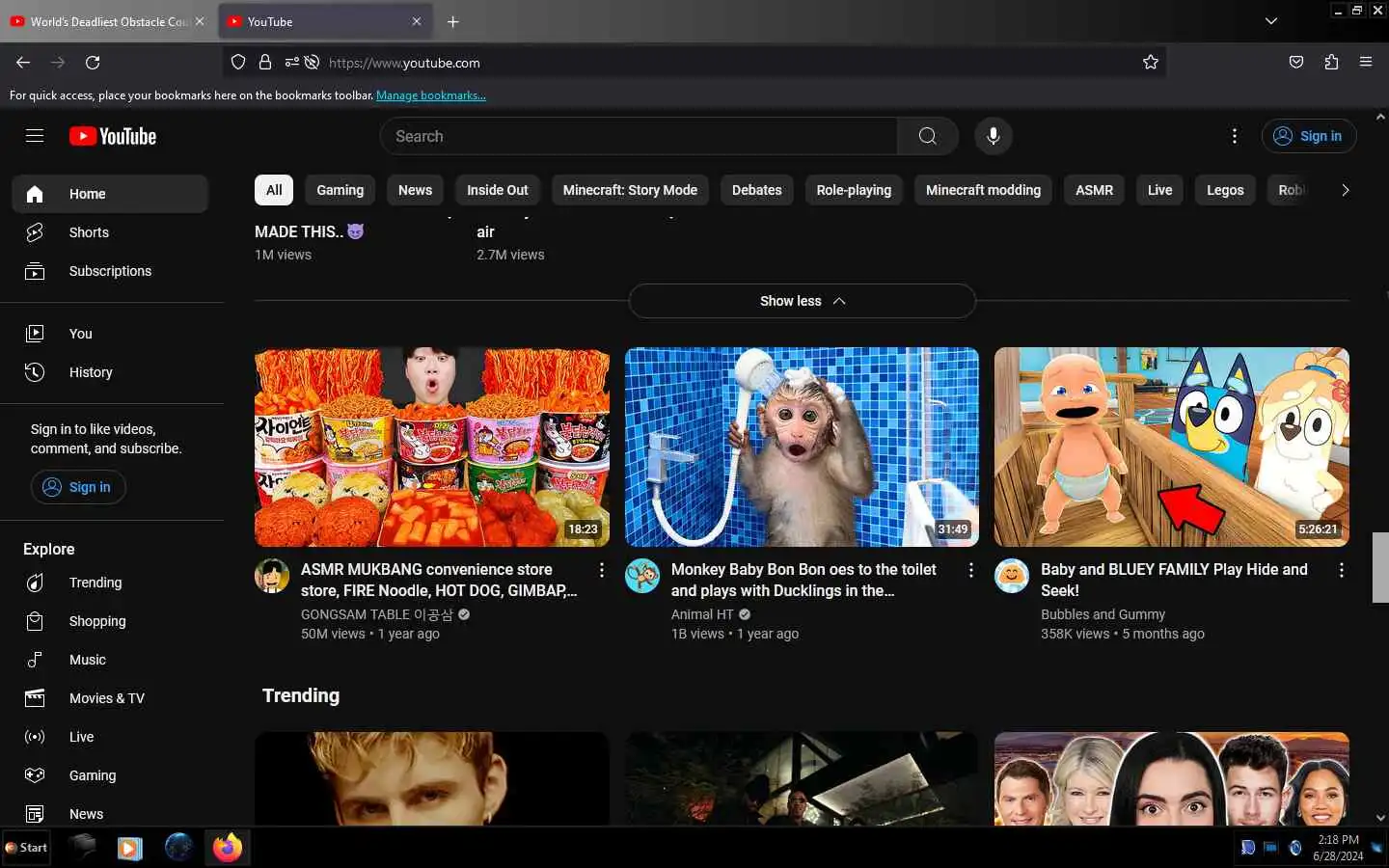The image size is (1389, 868).
Task: Switch to World's Deadliest Obstacle Course tab
Action: (x=108, y=21)
